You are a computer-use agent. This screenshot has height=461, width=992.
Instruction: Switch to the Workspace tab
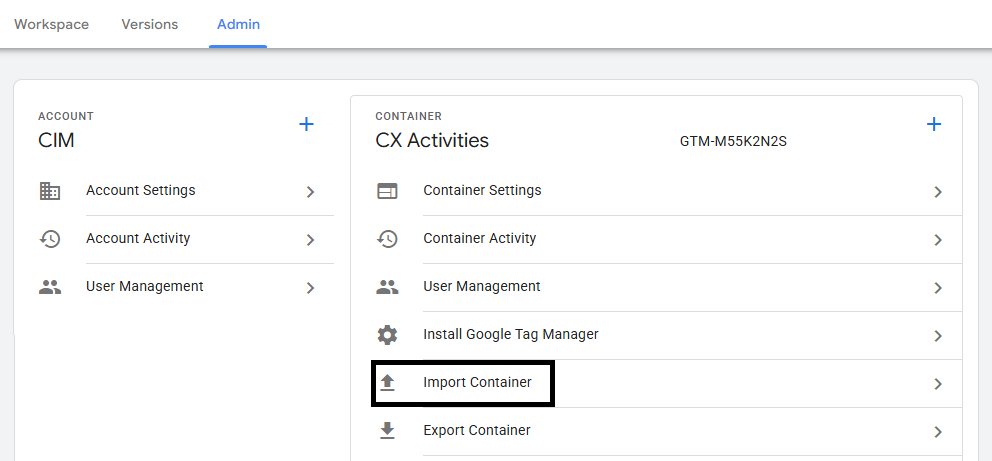[x=51, y=24]
